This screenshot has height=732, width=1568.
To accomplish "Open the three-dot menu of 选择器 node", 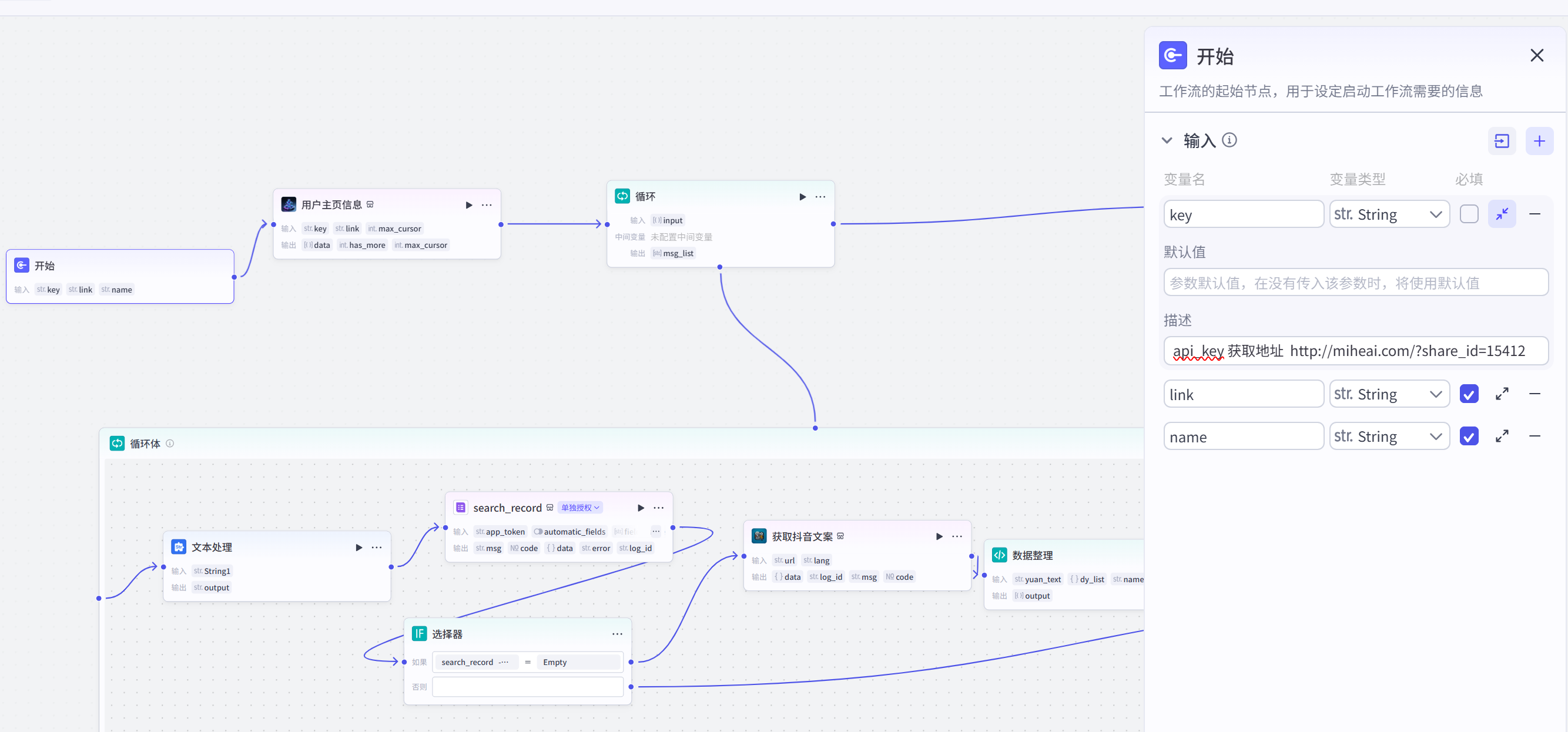I will (617, 634).
